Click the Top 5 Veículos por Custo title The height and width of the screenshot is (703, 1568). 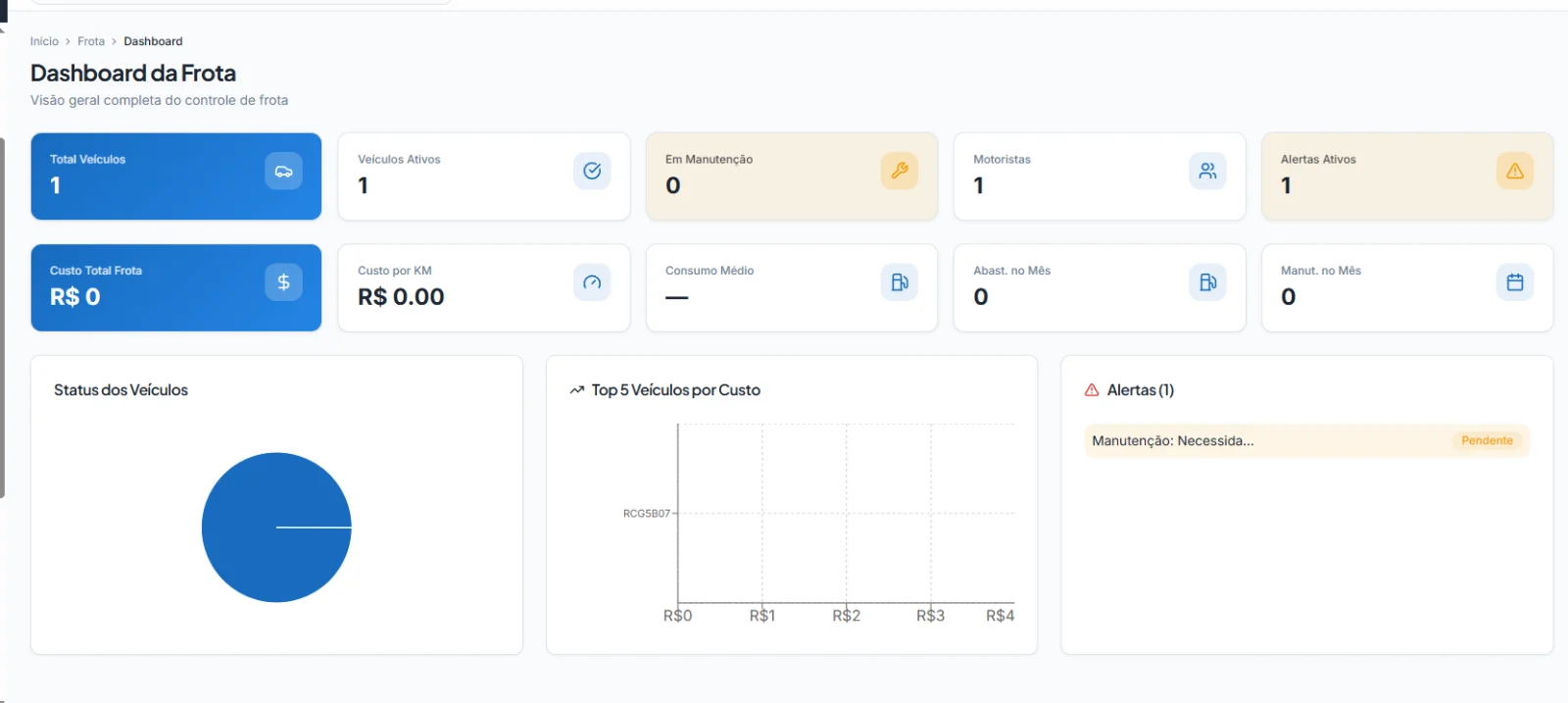[x=676, y=390]
